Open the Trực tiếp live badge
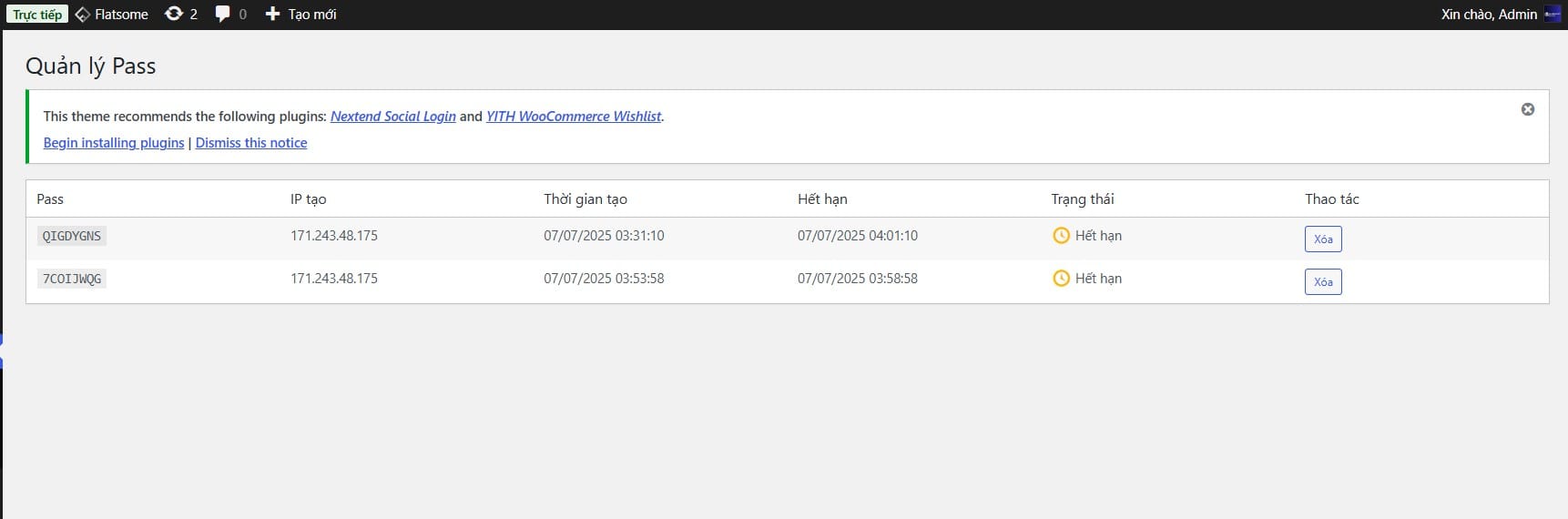Image resolution: width=1568 pixels, height=519 pixels. [37, 15]
